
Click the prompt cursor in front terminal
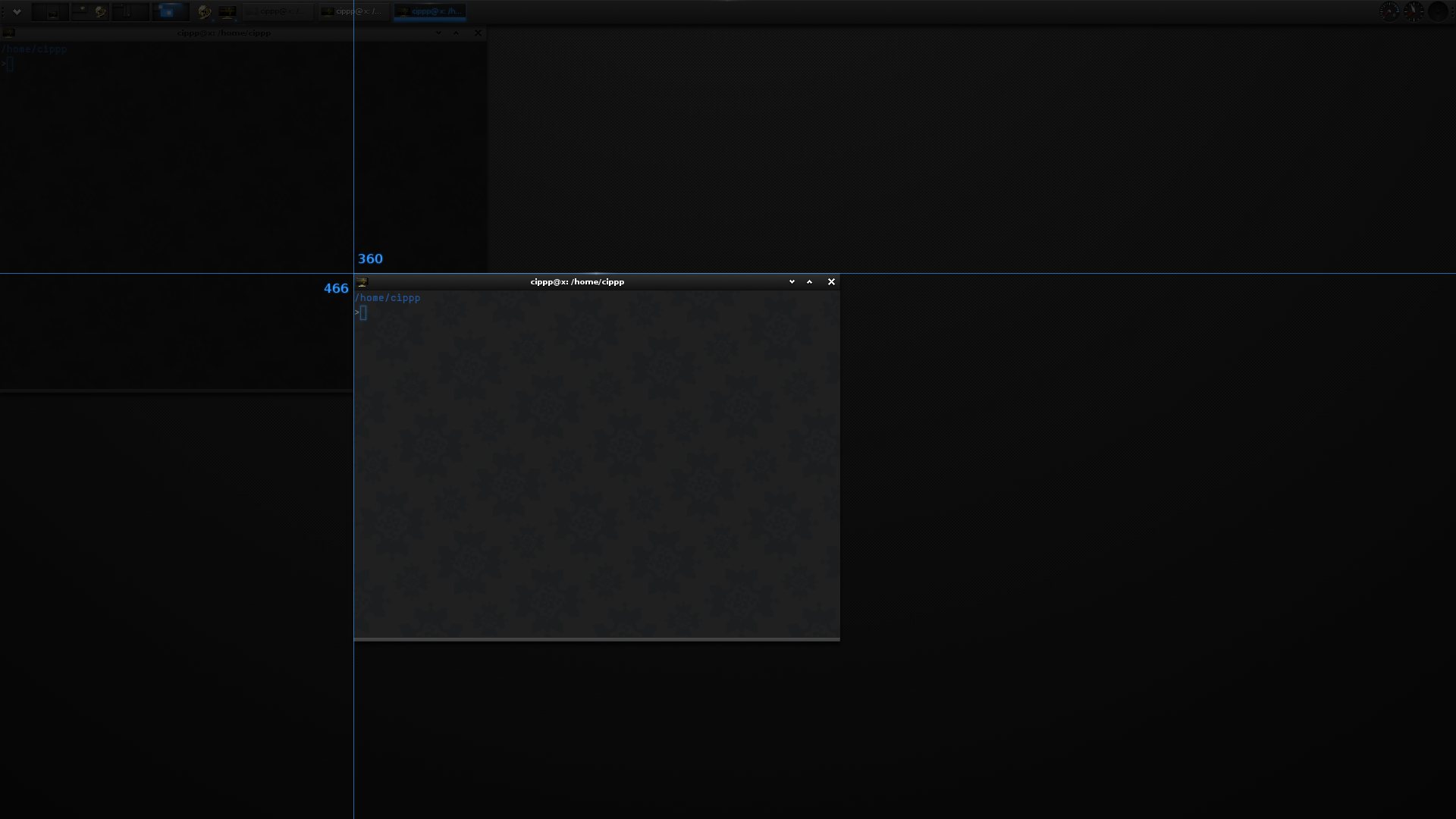[363, 312]
